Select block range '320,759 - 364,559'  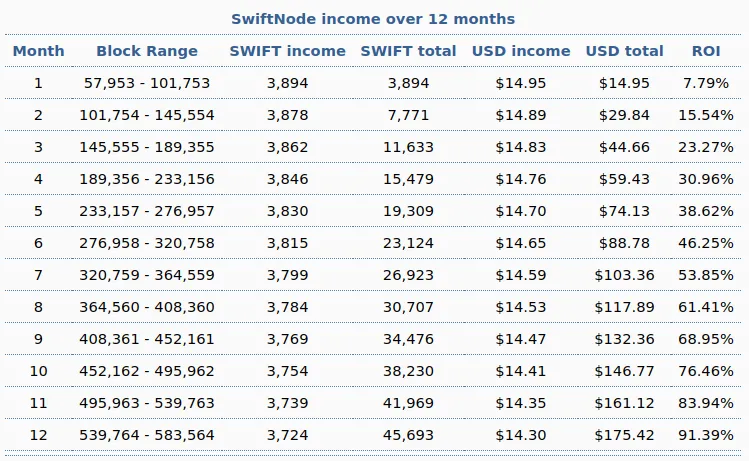[147, 275]
